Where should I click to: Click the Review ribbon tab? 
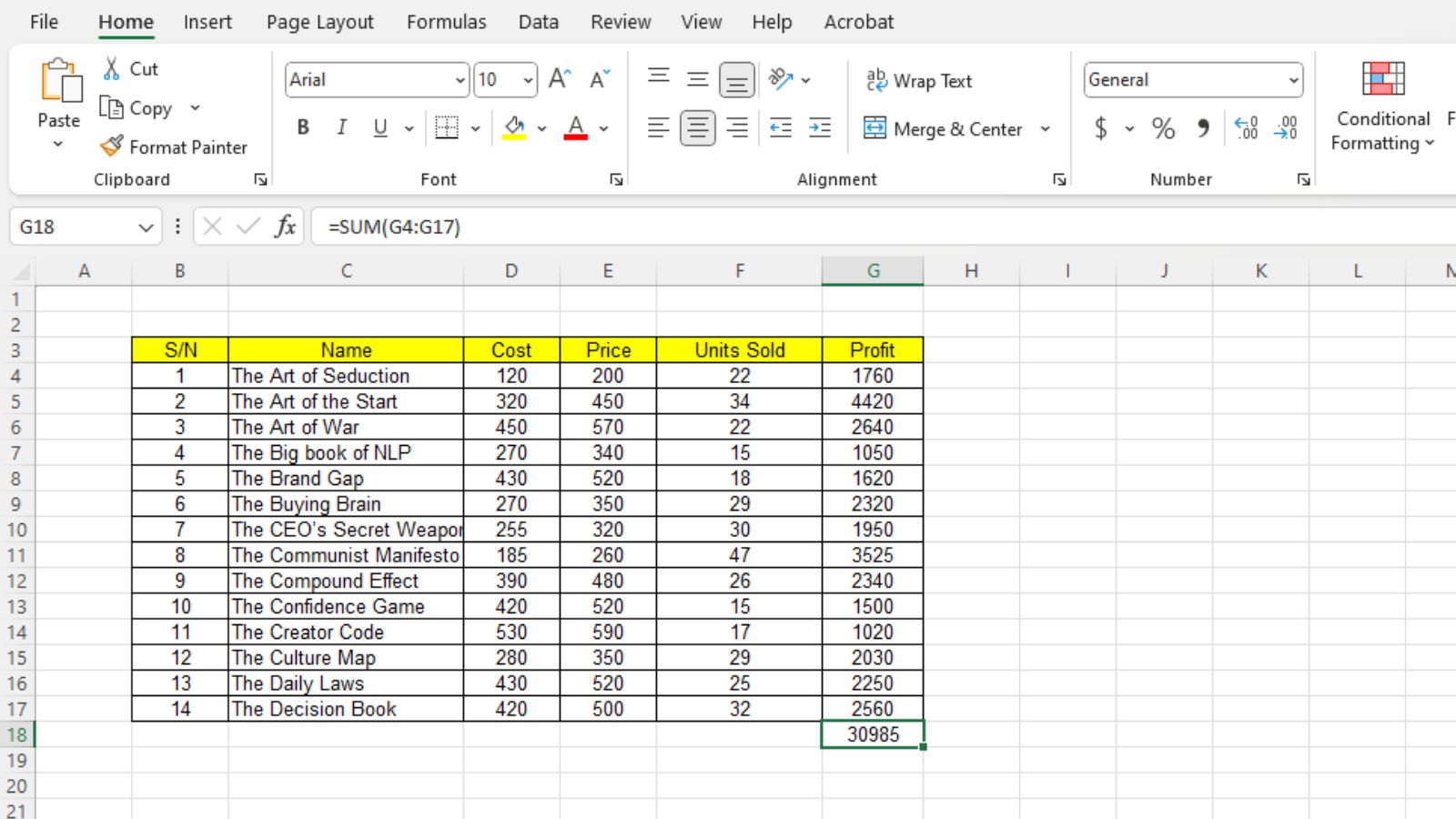tap(621, 22)
